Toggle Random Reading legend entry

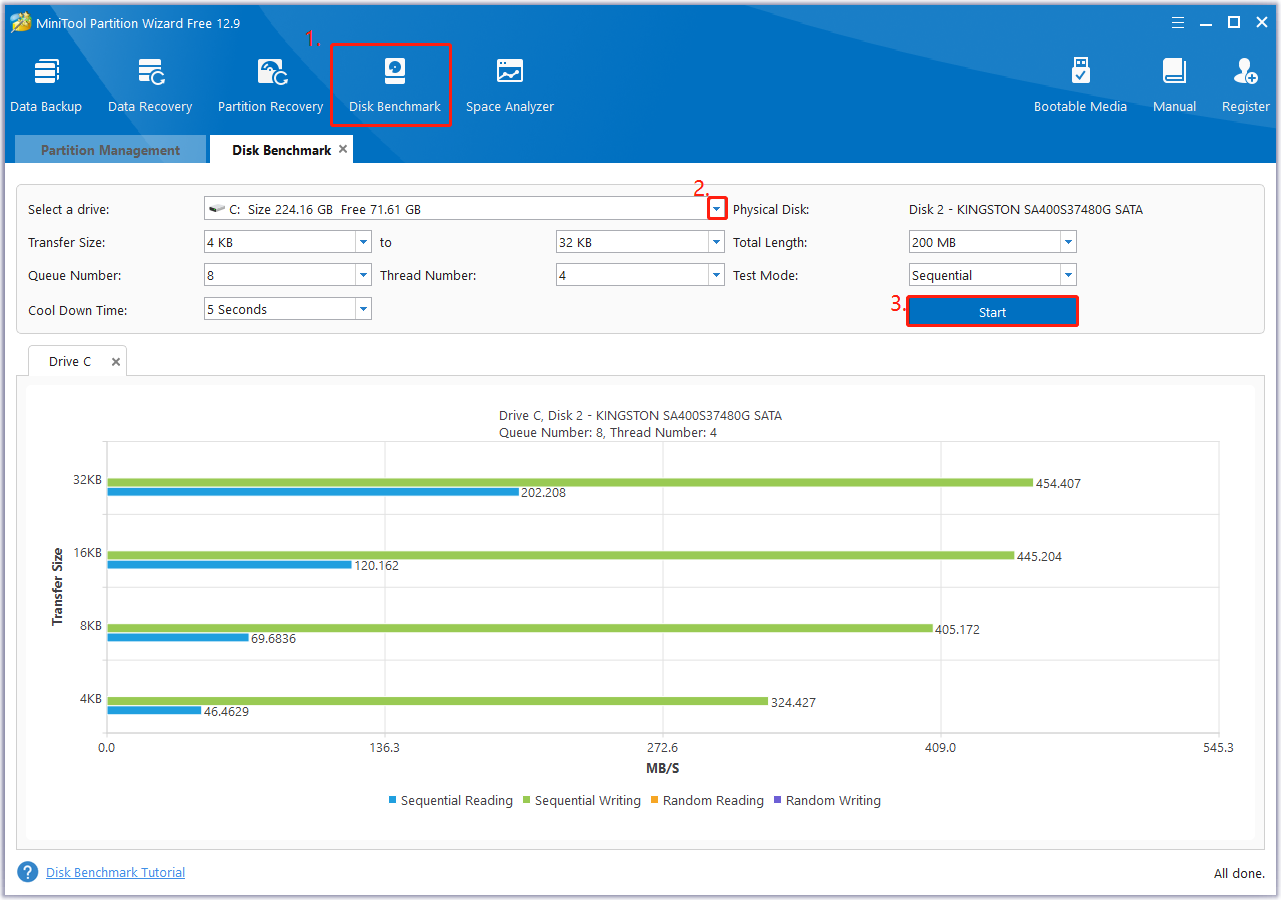706,800
